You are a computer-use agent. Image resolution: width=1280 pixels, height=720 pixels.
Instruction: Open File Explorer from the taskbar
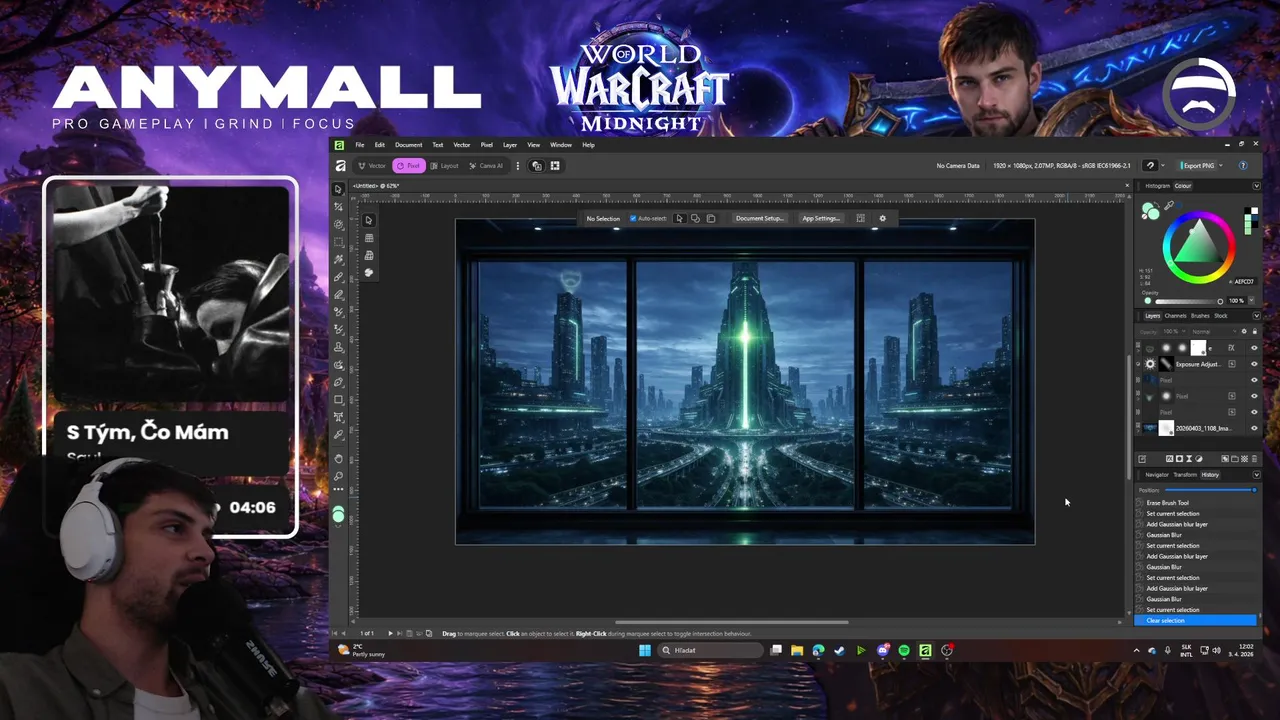tap(797, 650)
